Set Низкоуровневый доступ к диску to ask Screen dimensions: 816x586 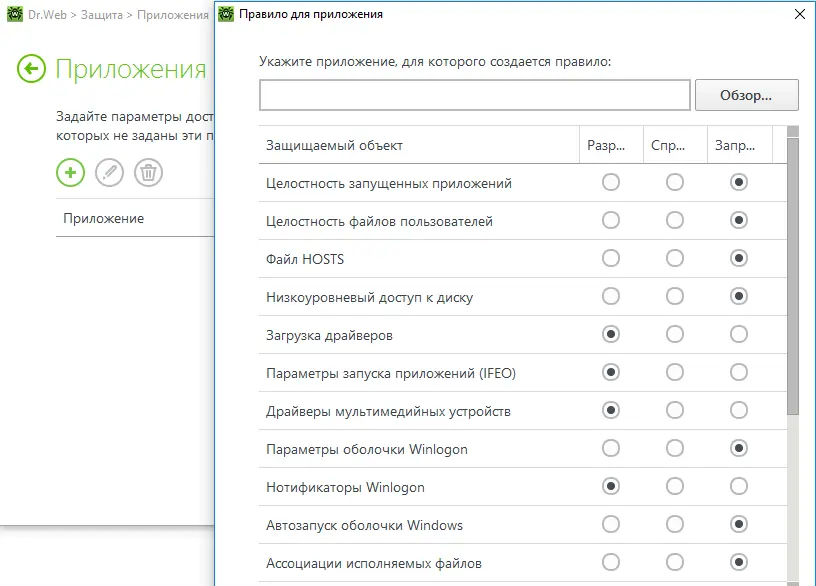pyautogui.click(x=675, y=296)
